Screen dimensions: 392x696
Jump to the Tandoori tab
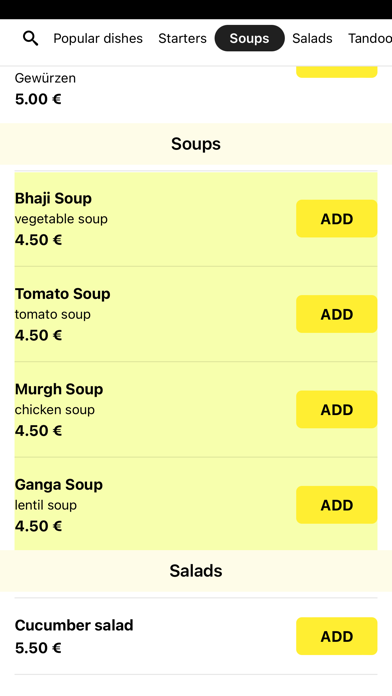370,39
